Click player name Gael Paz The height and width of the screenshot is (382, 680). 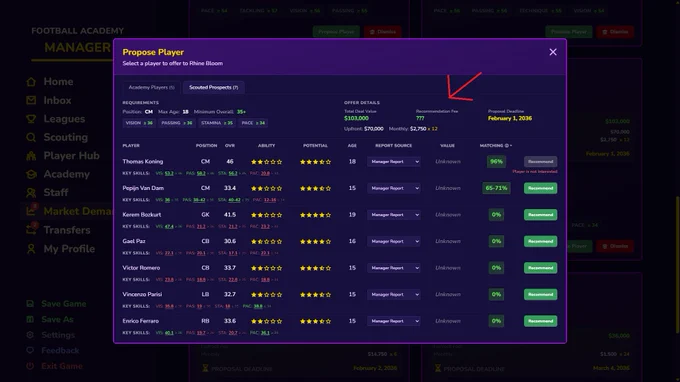pyautogui.click(x=134, y=241)
